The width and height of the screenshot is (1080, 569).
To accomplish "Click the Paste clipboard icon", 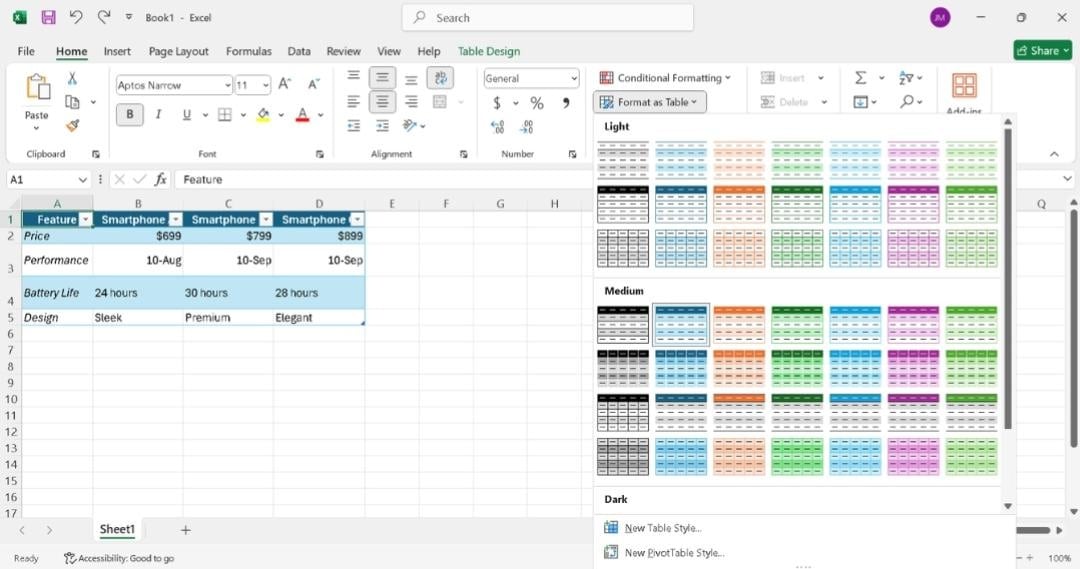I will [x=37, y=88].
